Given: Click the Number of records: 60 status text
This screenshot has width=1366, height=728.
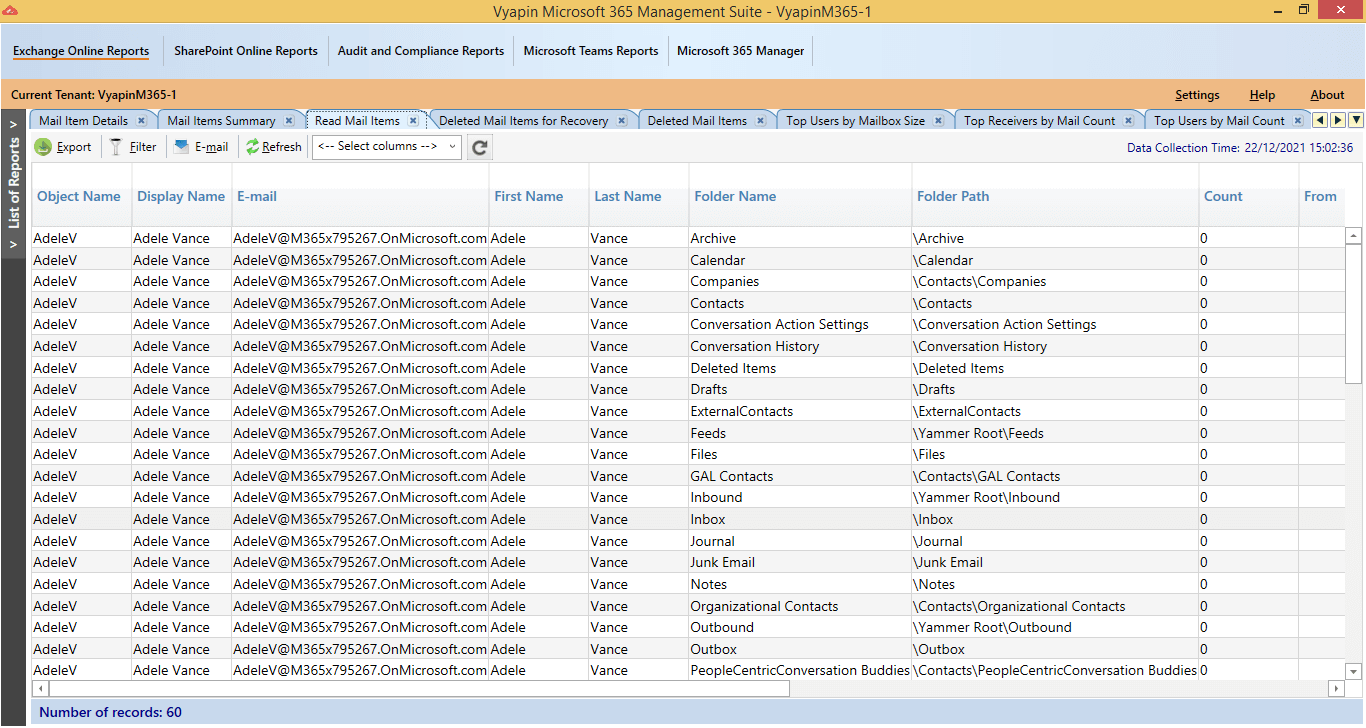Looking at the screenshot, I should click(x=110, y=713).
